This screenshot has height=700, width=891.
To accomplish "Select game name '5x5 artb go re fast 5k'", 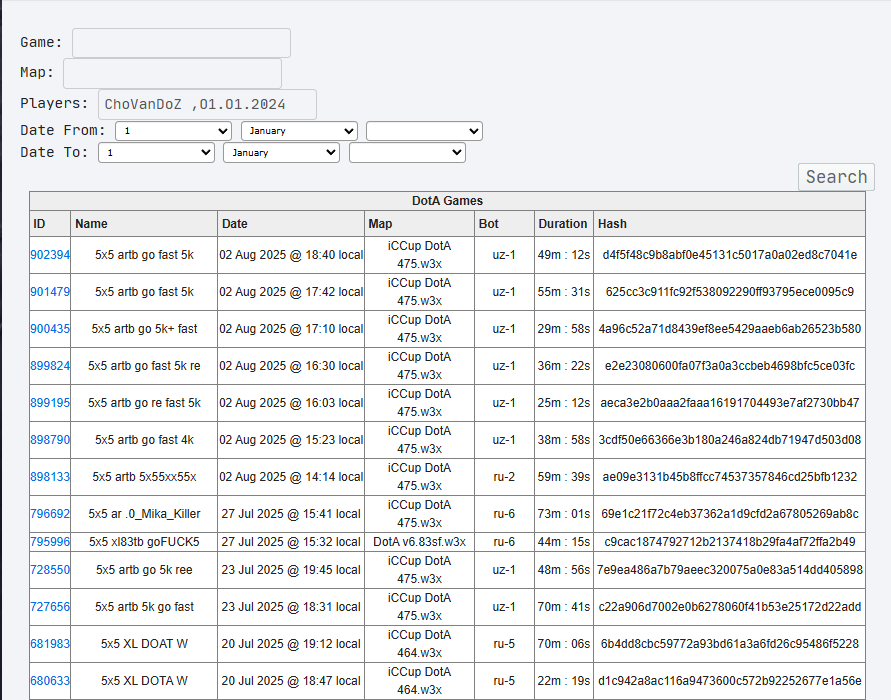I will (x=144, y=402).
